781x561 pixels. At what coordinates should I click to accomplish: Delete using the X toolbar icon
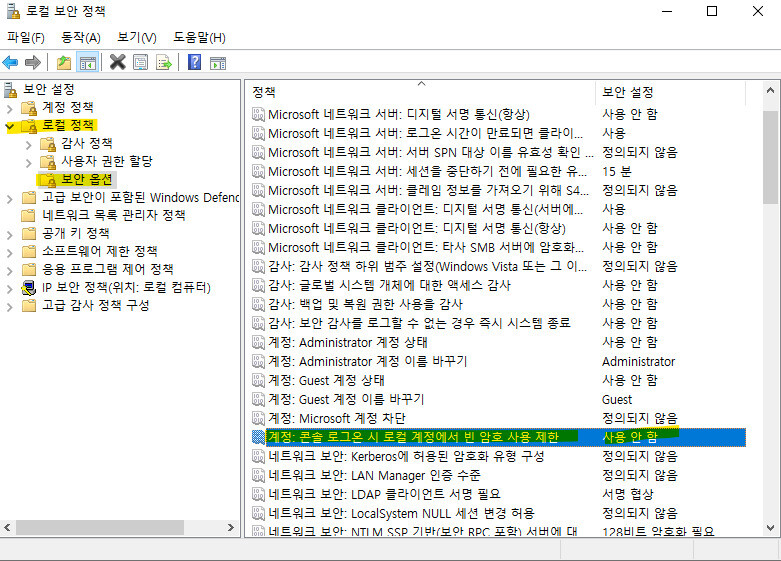tap(118, 62)
